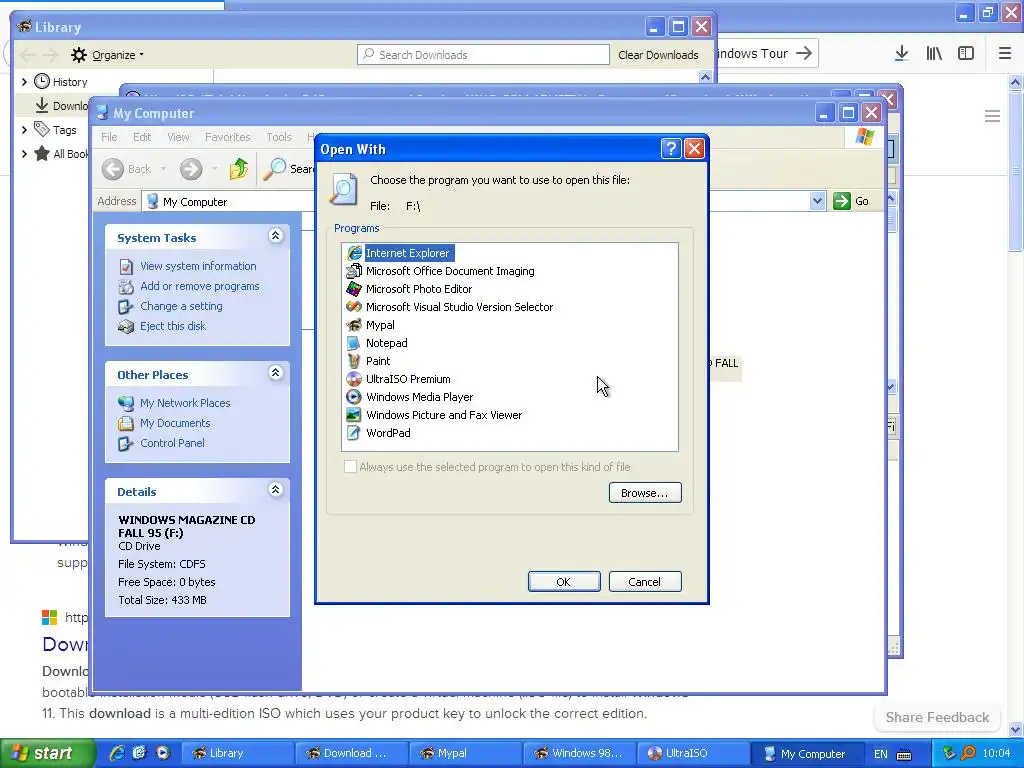1024x768 pixels.
Task: Switch to Library taskbar button
Action: click(236, 753)
